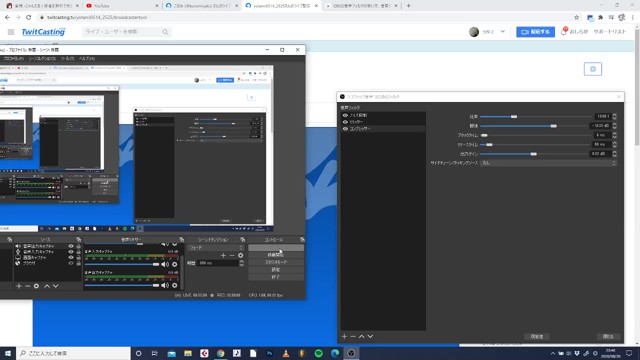Open scene transition properties gear icon

tap(241, 256)
